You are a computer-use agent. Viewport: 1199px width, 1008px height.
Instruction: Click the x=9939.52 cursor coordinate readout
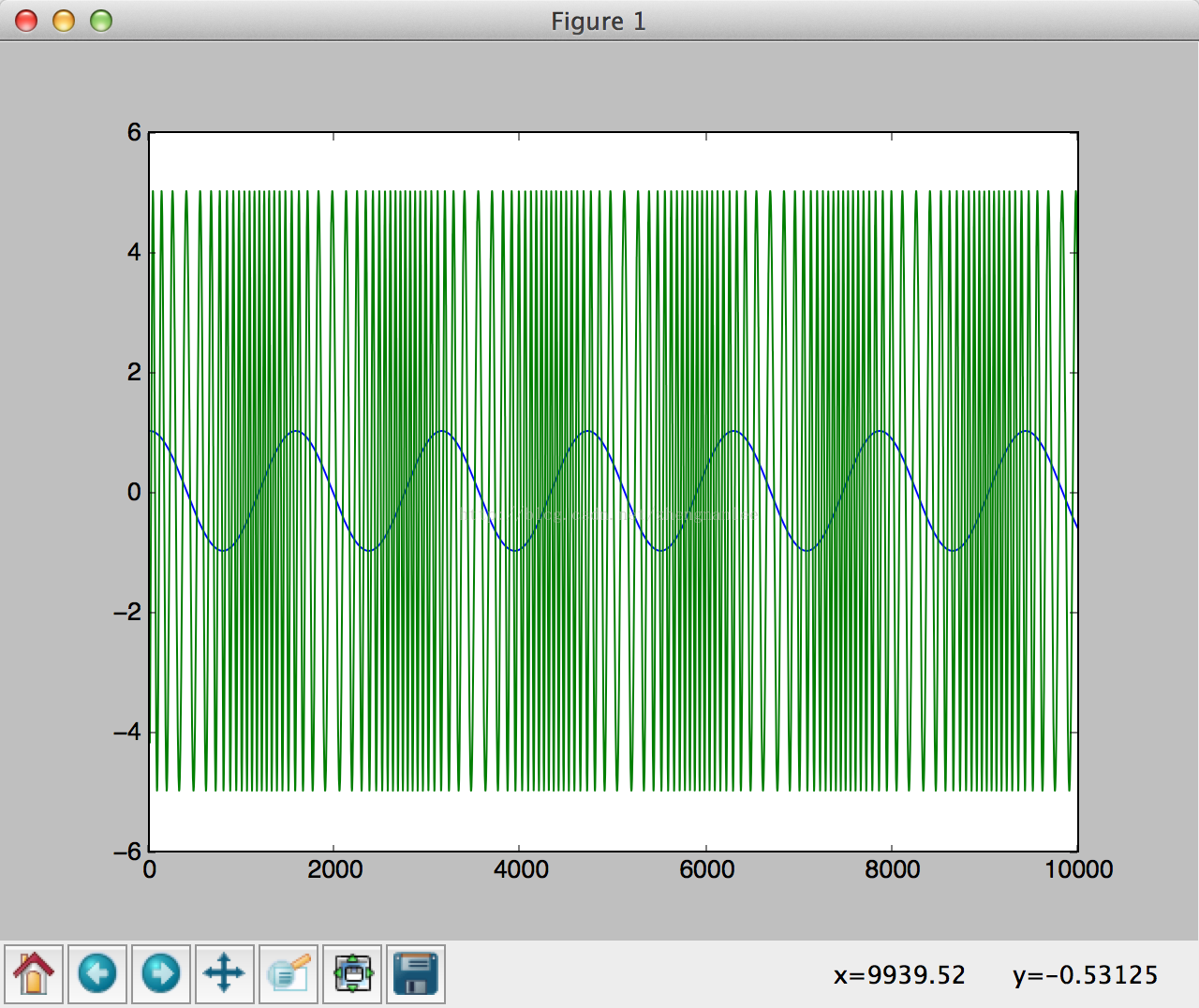(x=899, y=975)
